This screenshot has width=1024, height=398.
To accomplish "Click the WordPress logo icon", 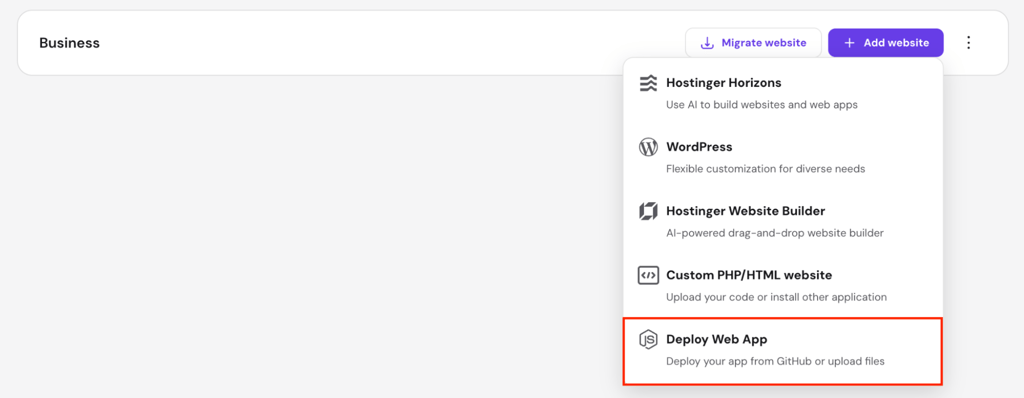I will pyautogui.click(x=647, y=147).
